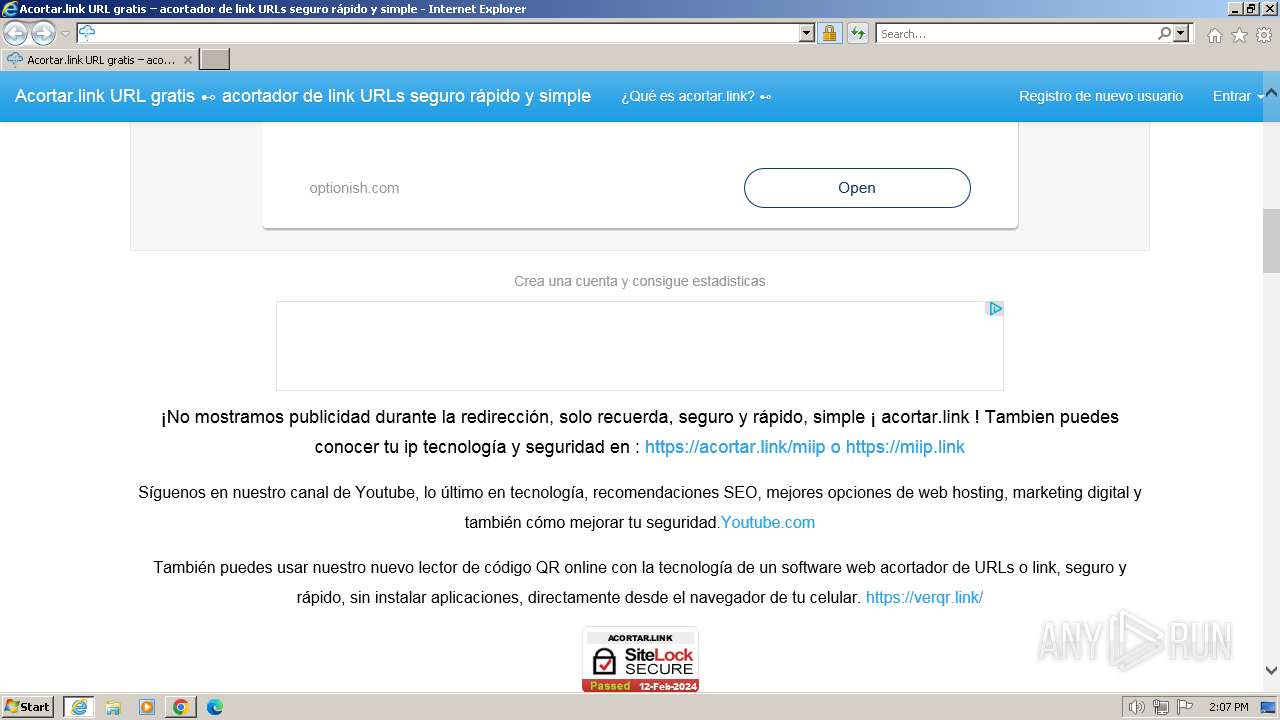Open the recent pages dropdown arrow
Image resolution: width=1280 pixels, height=720 pixels.
(x=65, y=34)
